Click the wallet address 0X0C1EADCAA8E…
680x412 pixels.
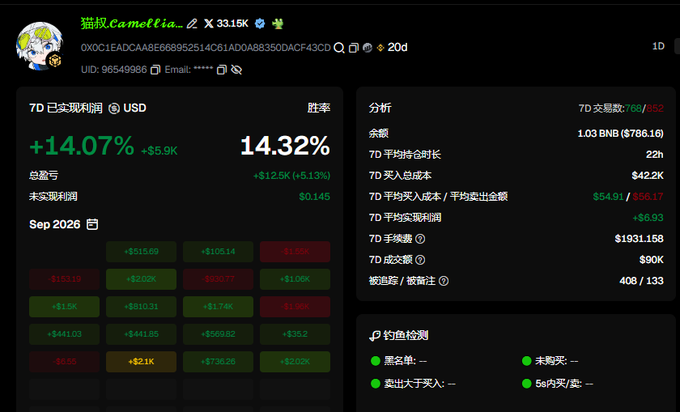[206, 48]
